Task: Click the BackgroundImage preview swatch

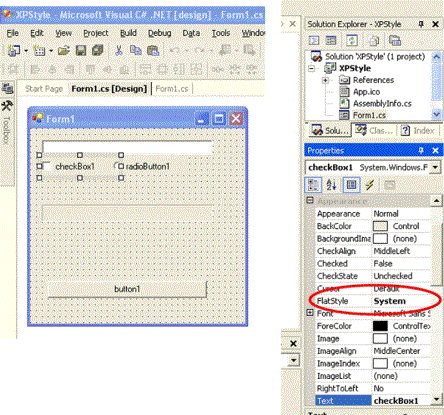Action: point(380,239)
